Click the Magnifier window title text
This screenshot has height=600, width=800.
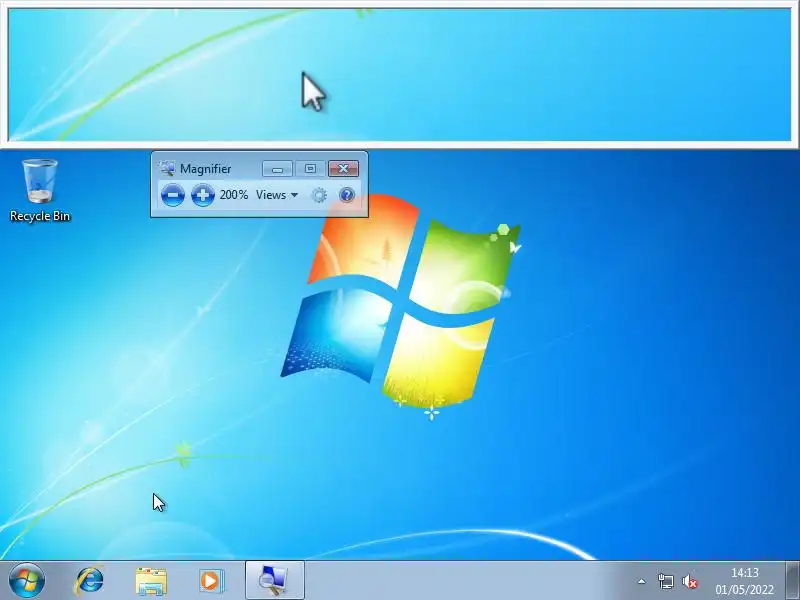pos(206,169)
